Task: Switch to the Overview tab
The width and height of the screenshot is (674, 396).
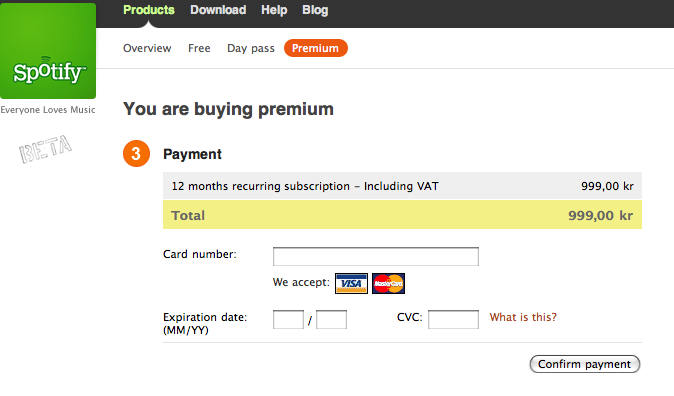Action: coord(147,48)
